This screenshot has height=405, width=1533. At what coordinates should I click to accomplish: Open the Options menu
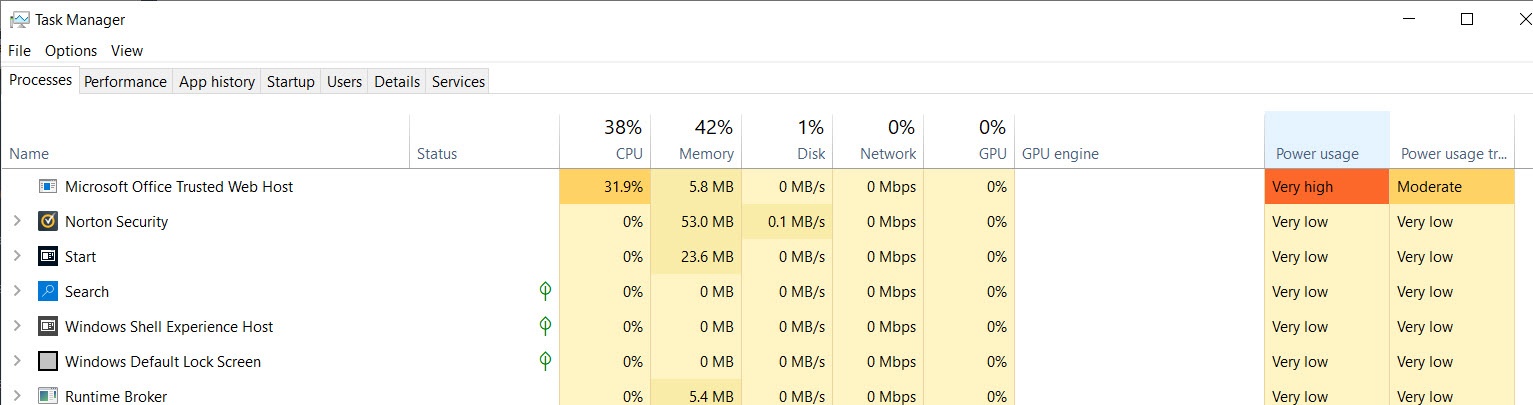click(71, 50)
